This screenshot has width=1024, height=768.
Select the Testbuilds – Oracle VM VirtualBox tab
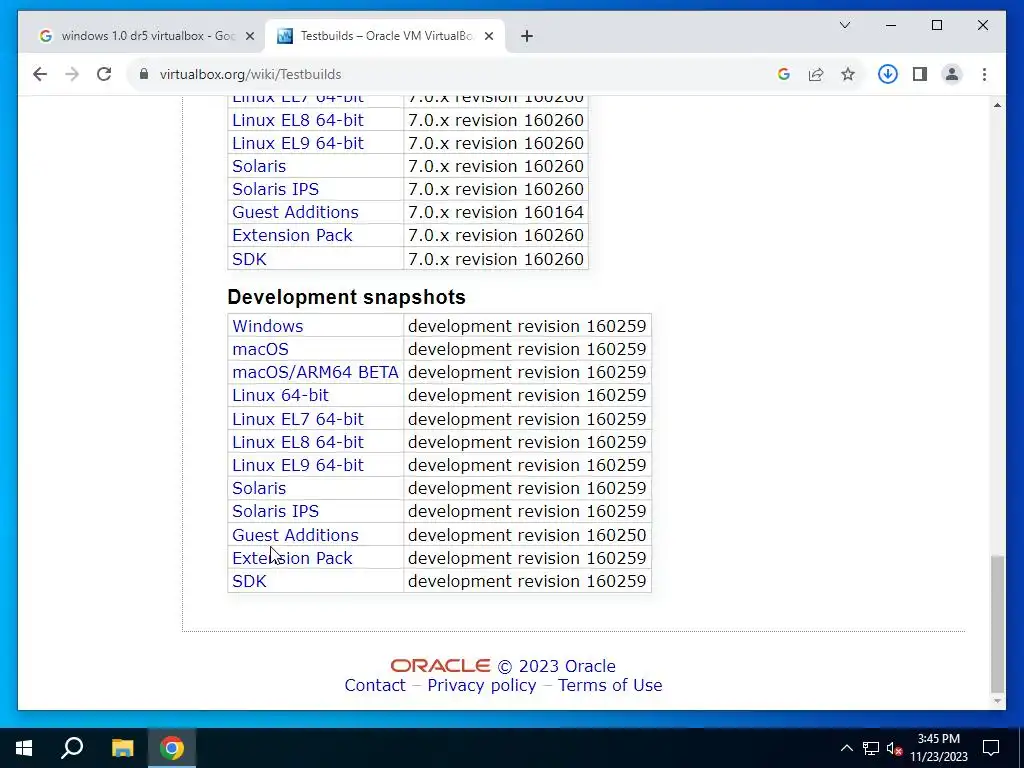(385, 37)
